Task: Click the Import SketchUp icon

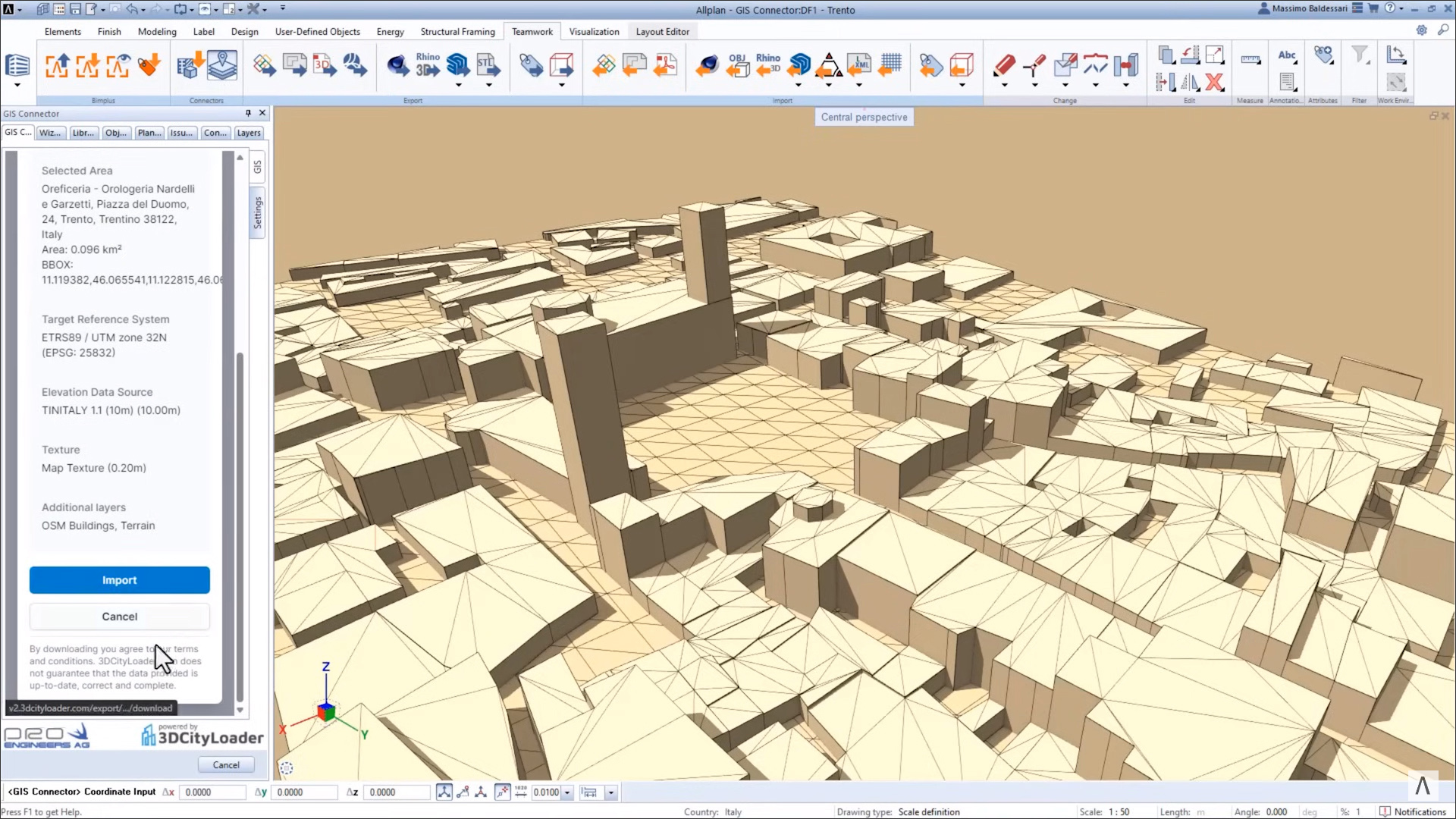Action: click(x=799, y=65)
